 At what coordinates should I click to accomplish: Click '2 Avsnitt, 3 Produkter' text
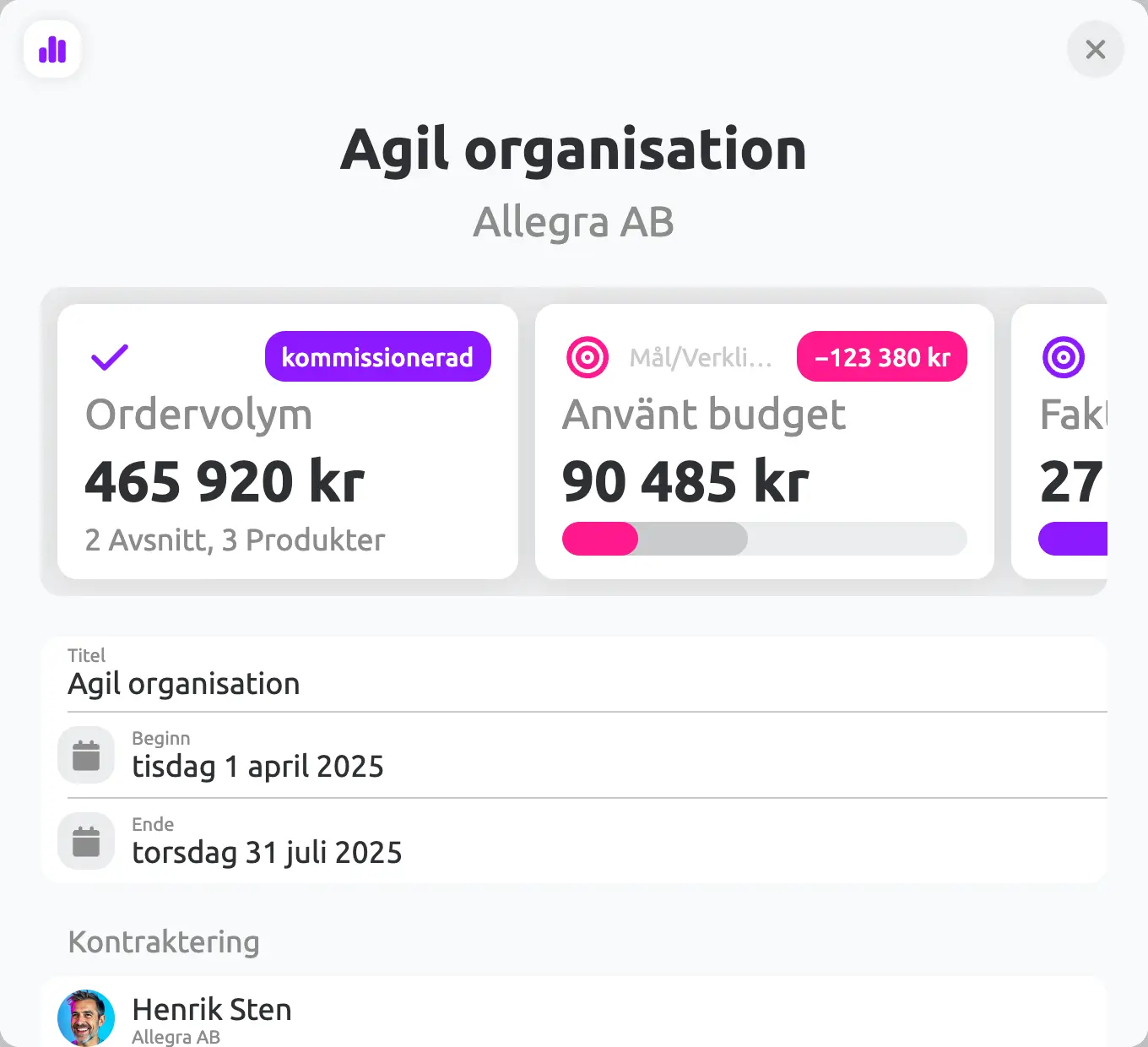coord(235,540)
